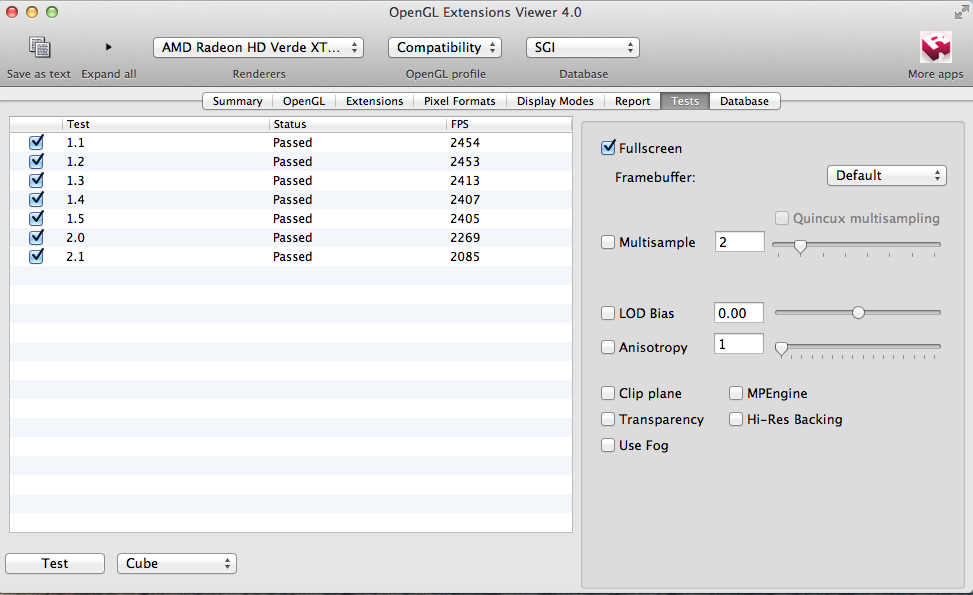Switch to the Database tab
Image resolution: width=973 pixels, height=595 pixels.
click(x=745, y=101)
